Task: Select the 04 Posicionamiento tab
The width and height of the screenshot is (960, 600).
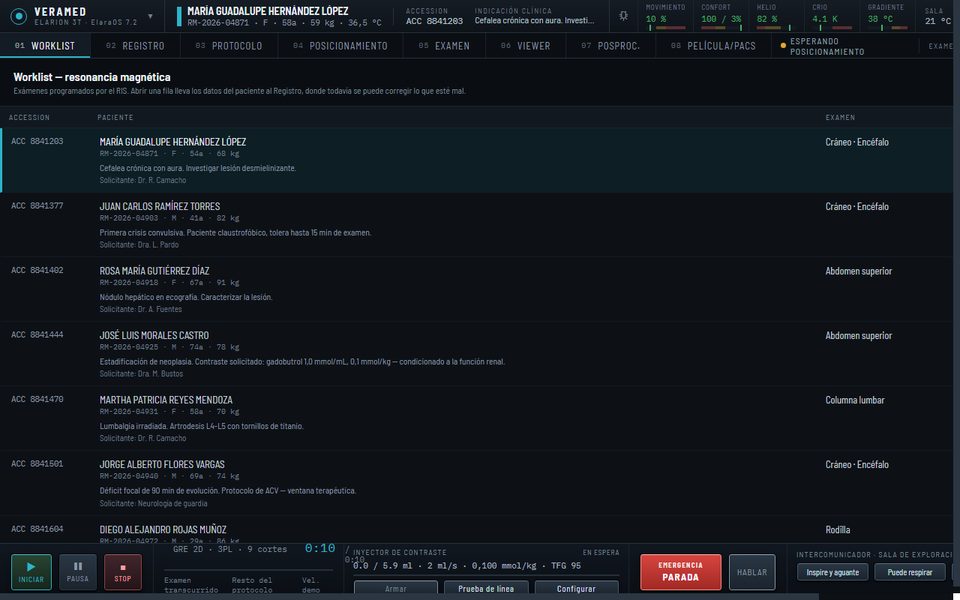Action: tap(340, 46)
